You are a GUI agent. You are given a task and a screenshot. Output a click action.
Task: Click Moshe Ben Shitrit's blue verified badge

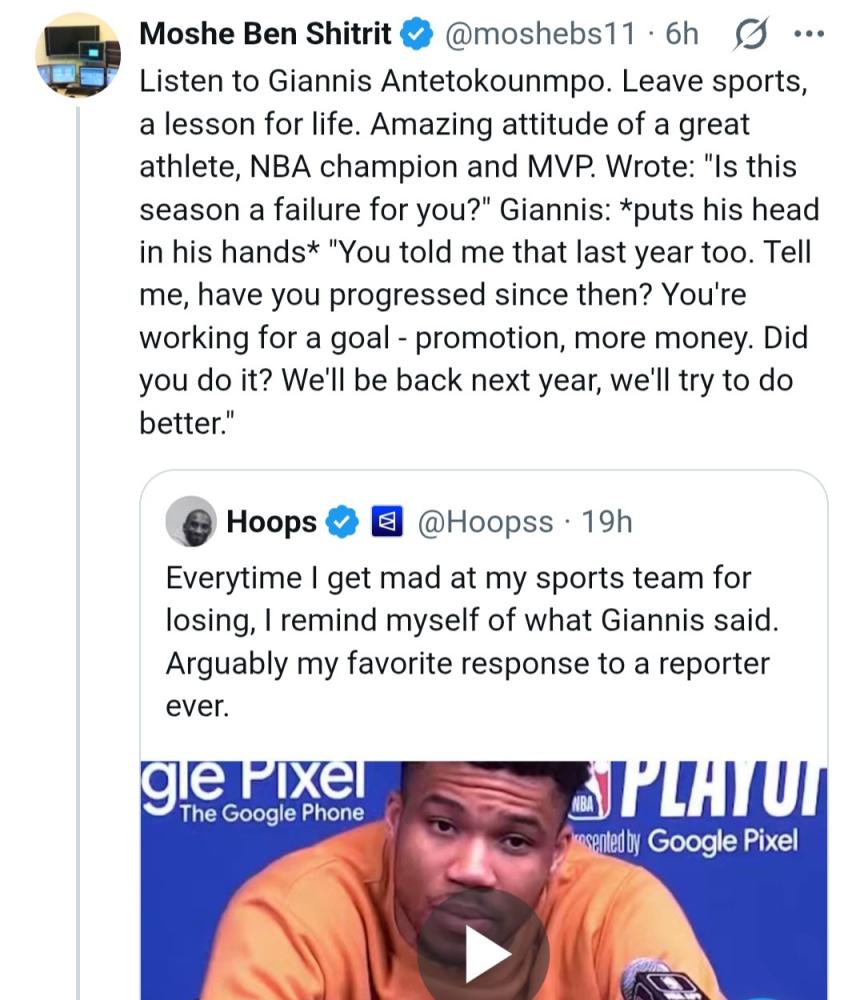413,35
